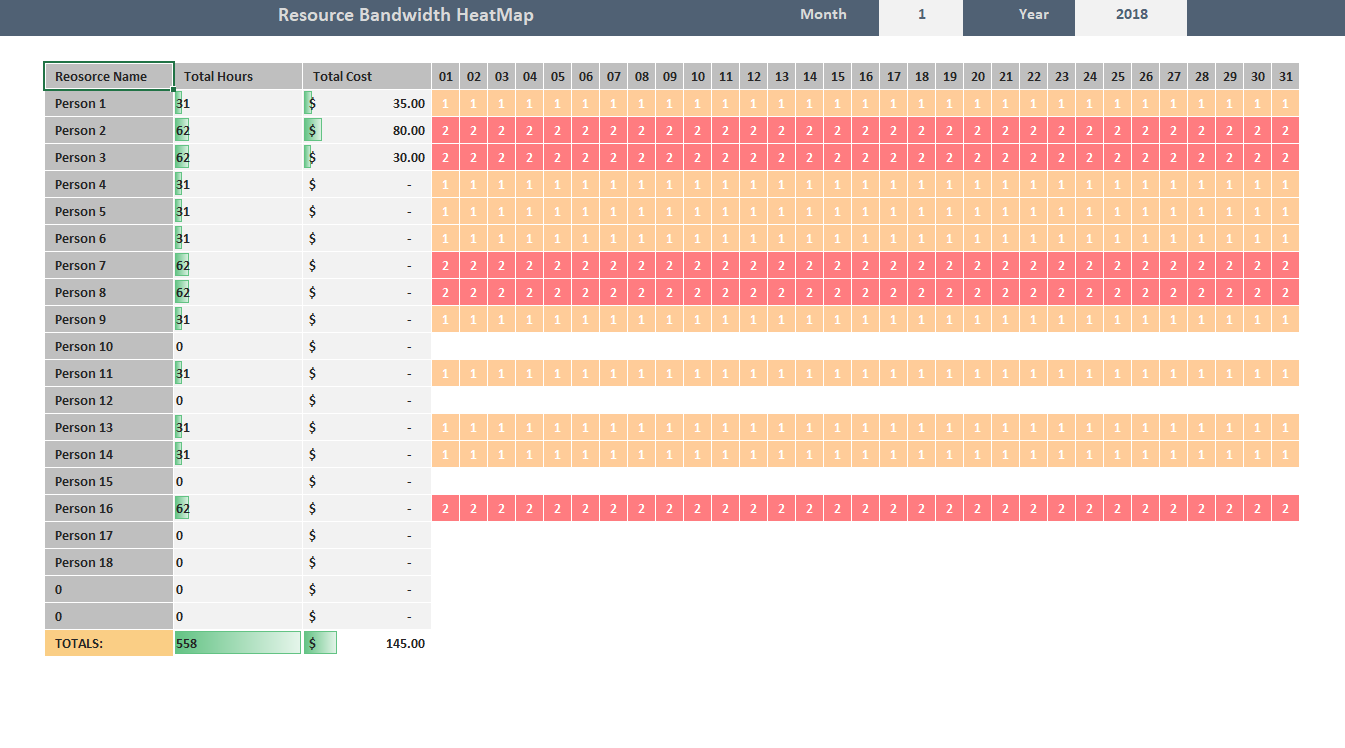Click Person 1's orange heatmap cell under day 10
This screenshot has height=748, width=1345.
click(697, 102)
